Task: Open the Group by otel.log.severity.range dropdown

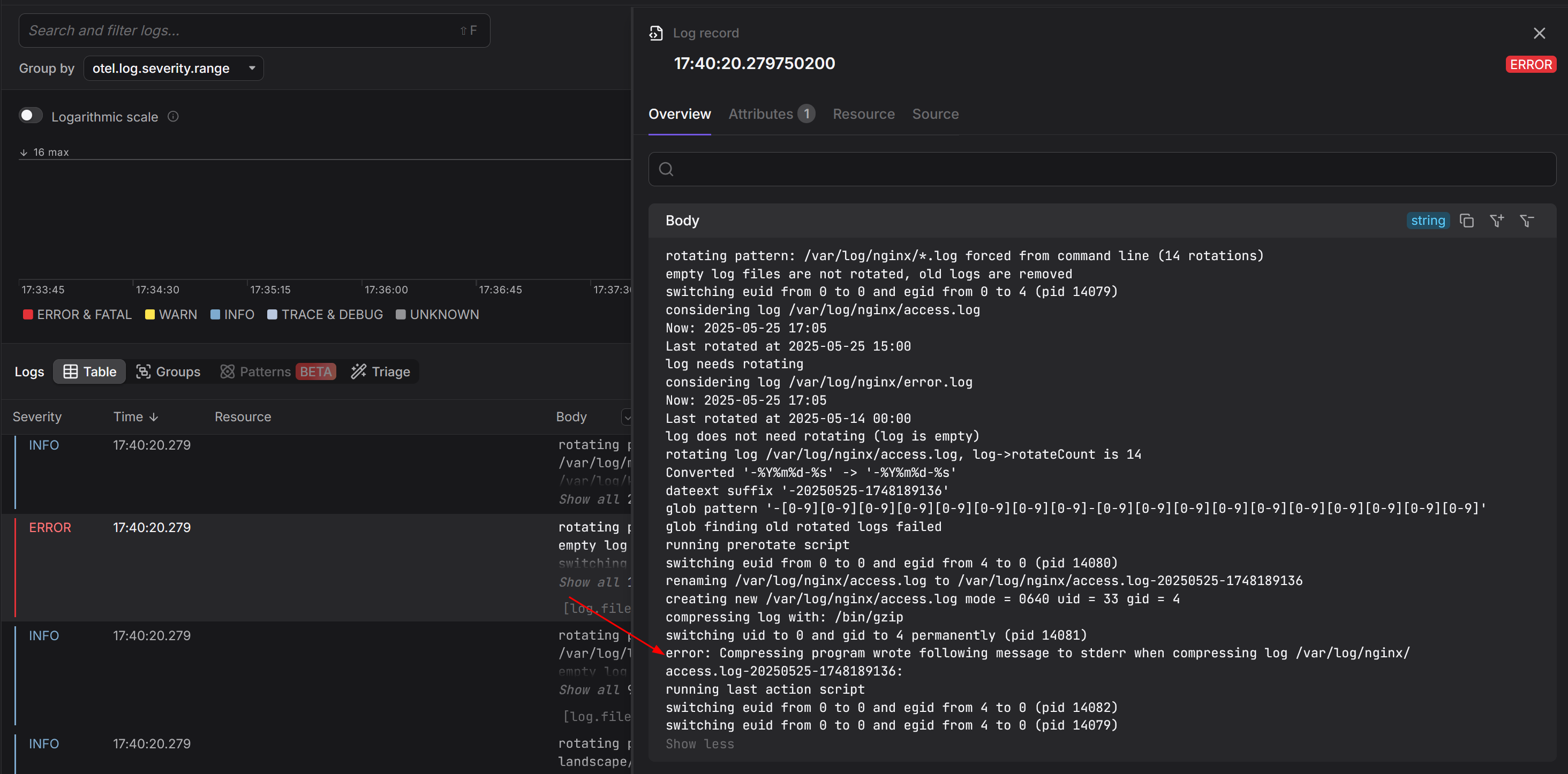Action: (x=174, y=68)
